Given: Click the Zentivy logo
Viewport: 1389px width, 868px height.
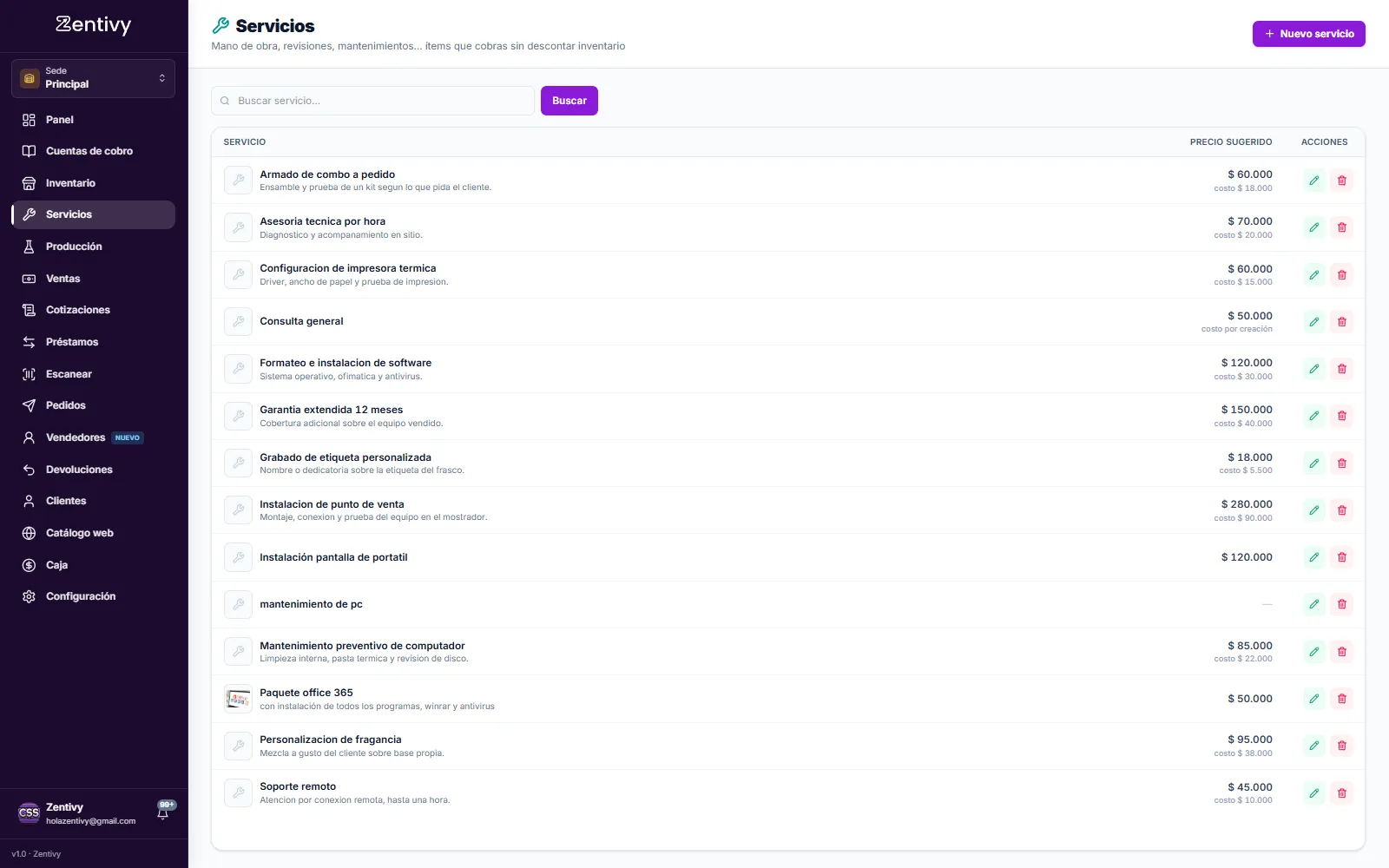Looking at the screenshot, I should [x=93, y=24].
